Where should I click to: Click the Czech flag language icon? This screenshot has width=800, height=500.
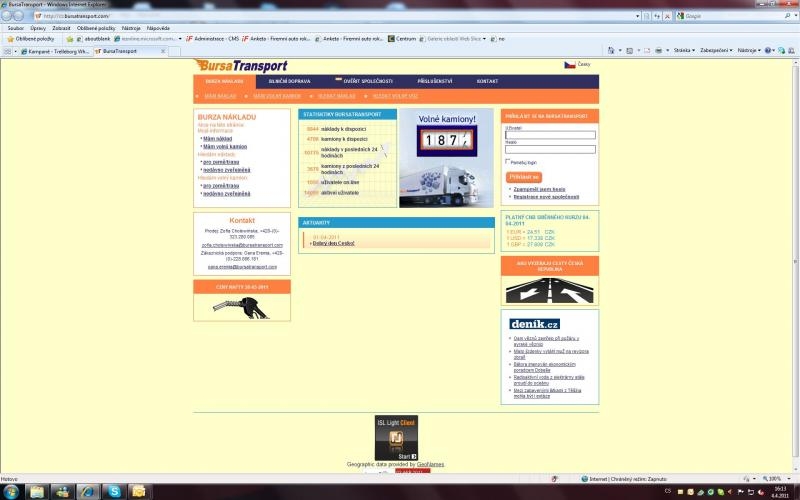coord(569,65)
